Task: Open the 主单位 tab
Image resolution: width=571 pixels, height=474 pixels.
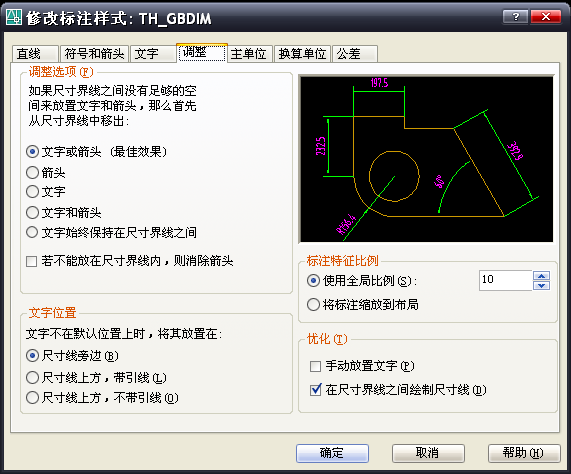Action: [x=250, y=54]
